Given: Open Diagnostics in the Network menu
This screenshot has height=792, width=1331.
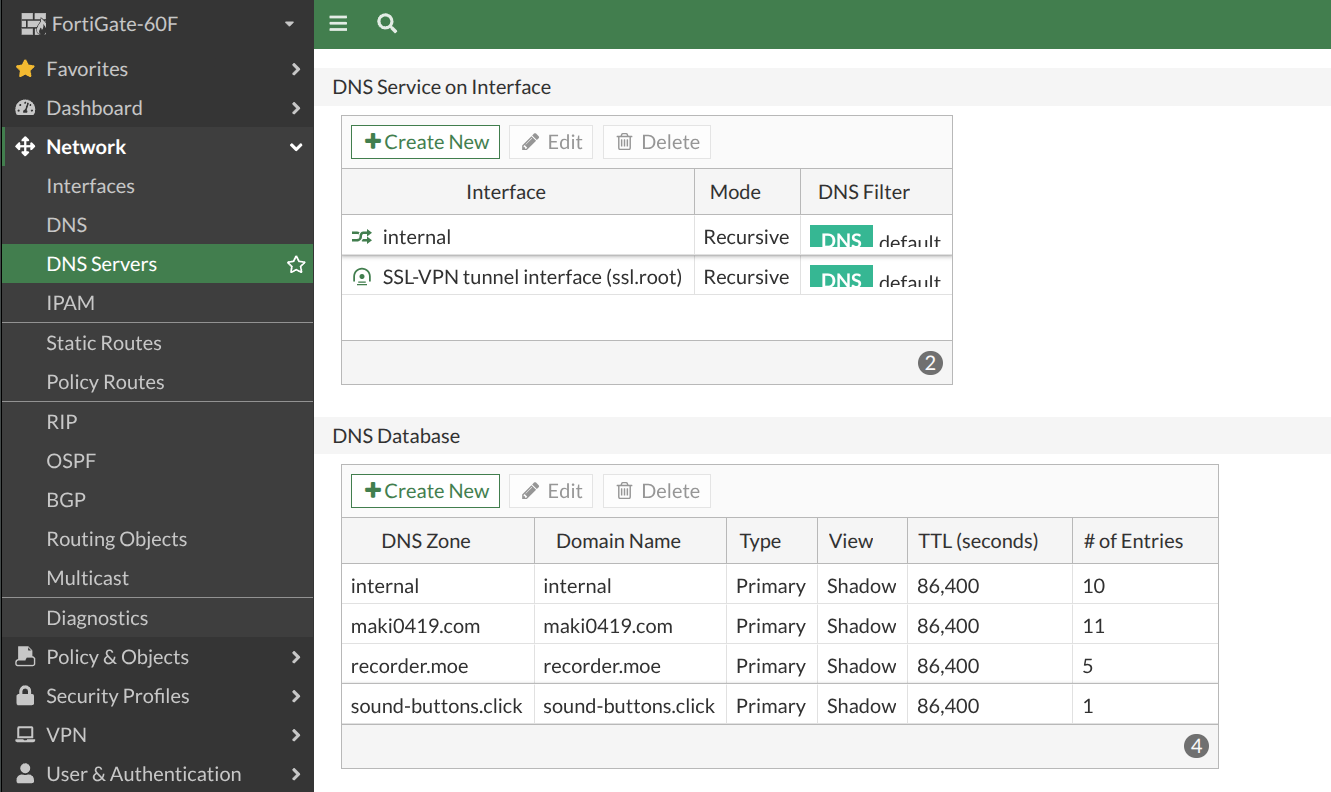Looking at the screenshot, I should (x=97, y=618).
